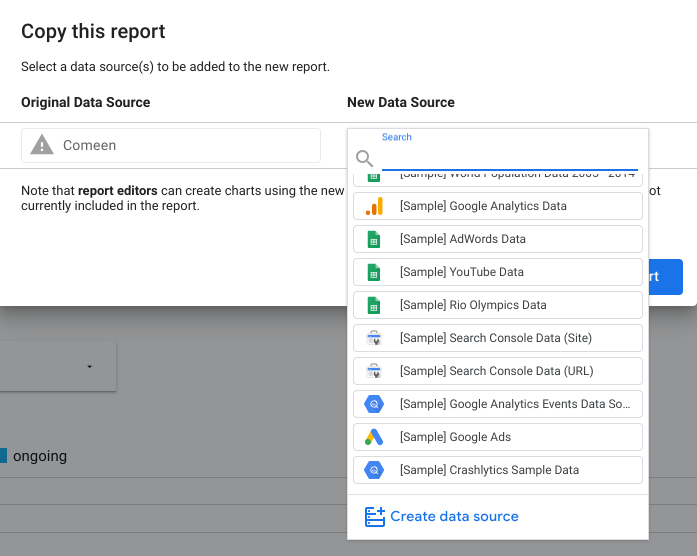Click Search Console icon for Site data
The width and height of the screenshot is (697, 556).
pos(374,338)
